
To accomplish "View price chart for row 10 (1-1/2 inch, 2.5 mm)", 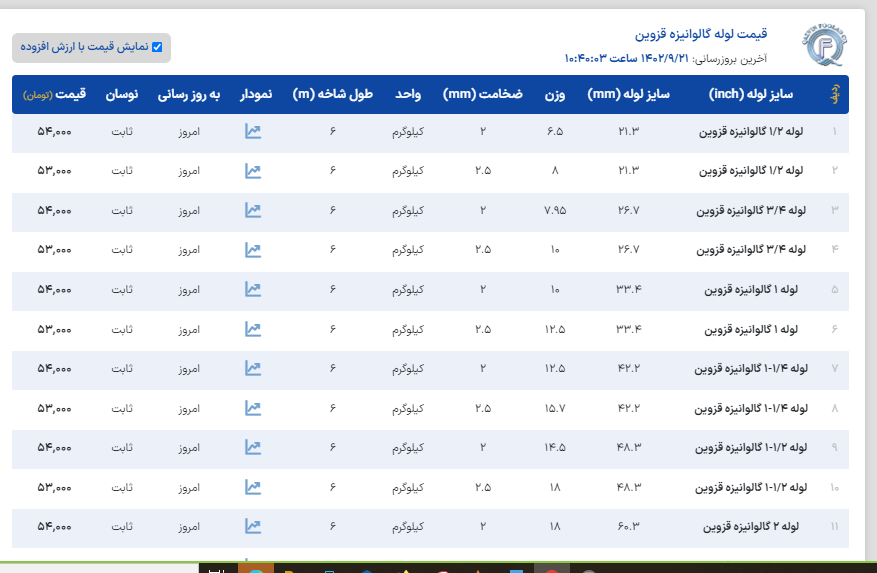I will (x=253, y=487).
